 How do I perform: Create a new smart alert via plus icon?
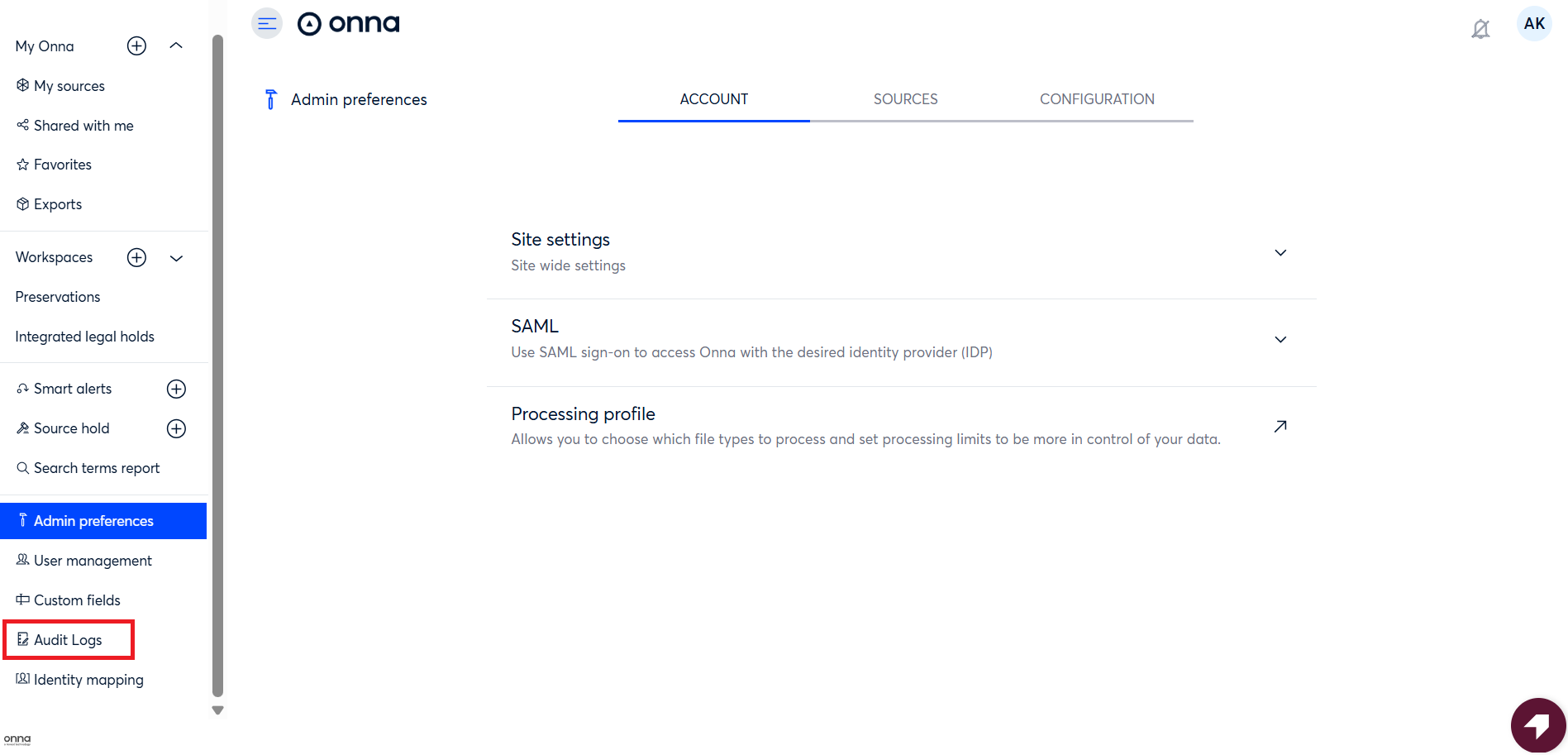177,389
